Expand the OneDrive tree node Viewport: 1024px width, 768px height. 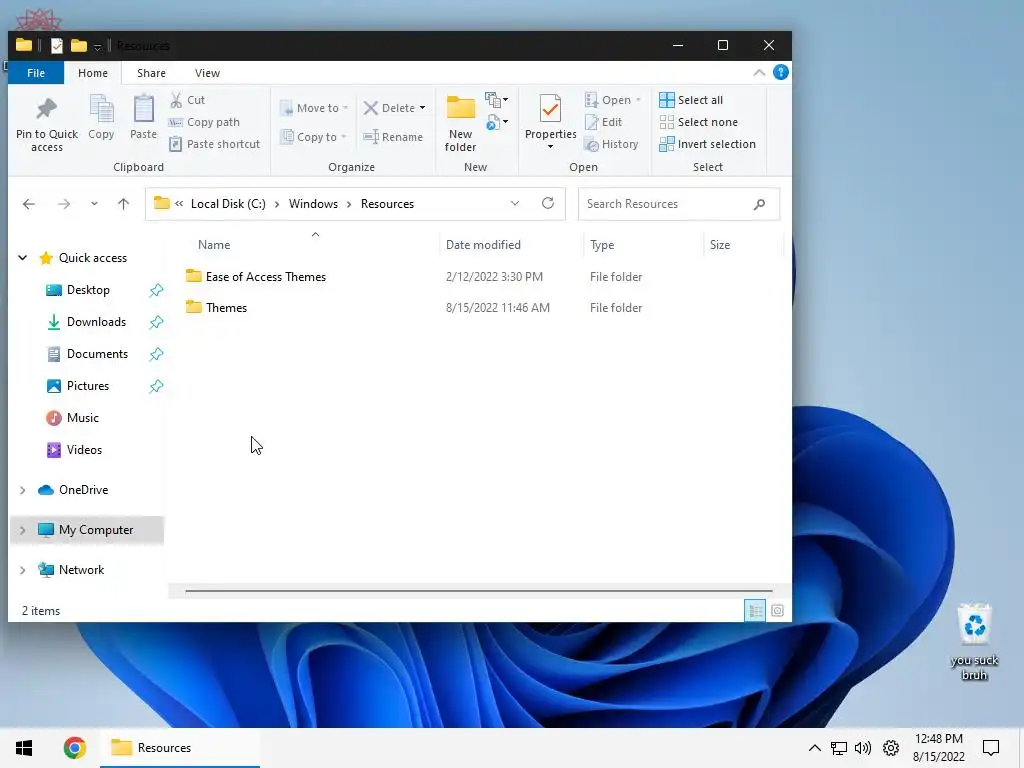pos(22,490)
